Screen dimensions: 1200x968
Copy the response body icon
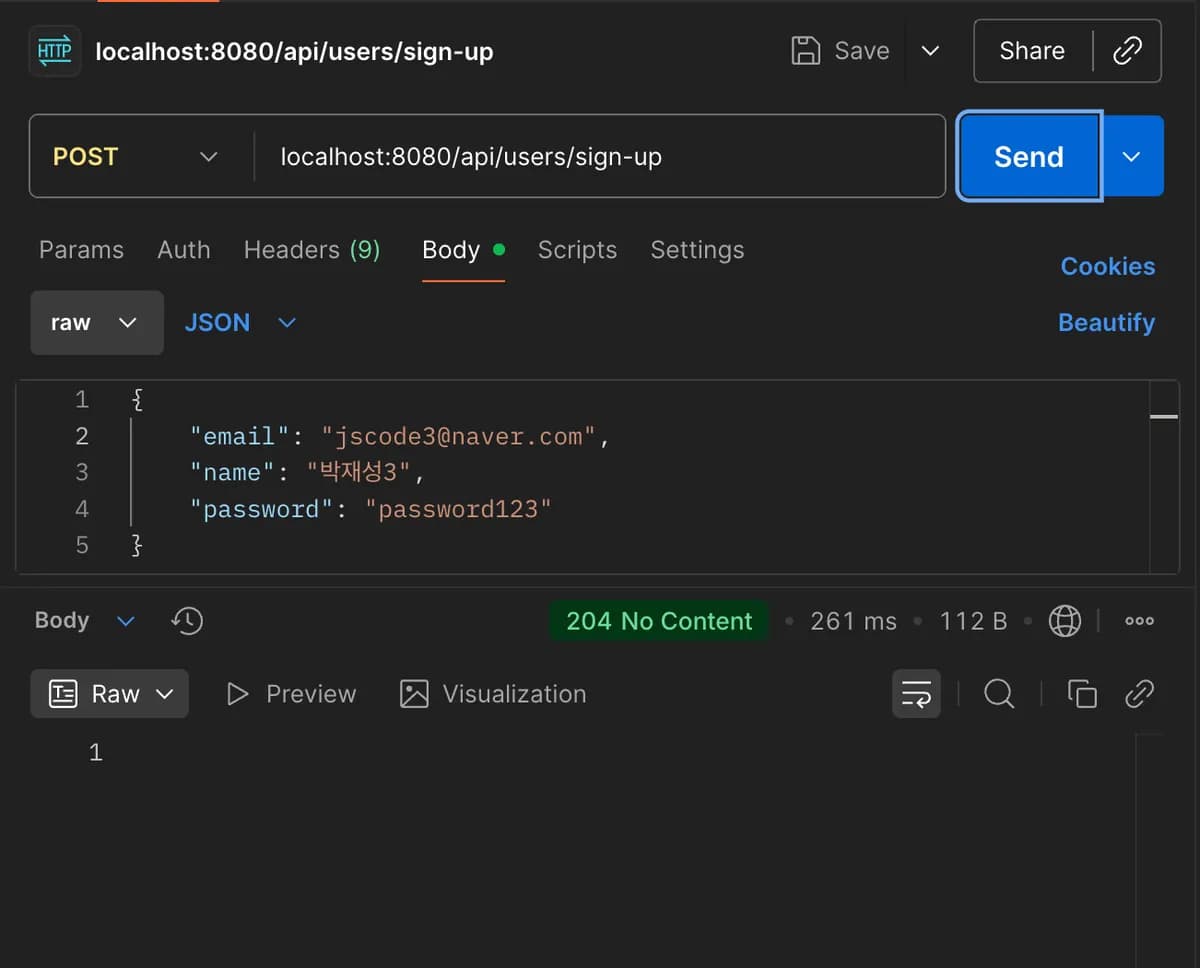click(1082, 694)
